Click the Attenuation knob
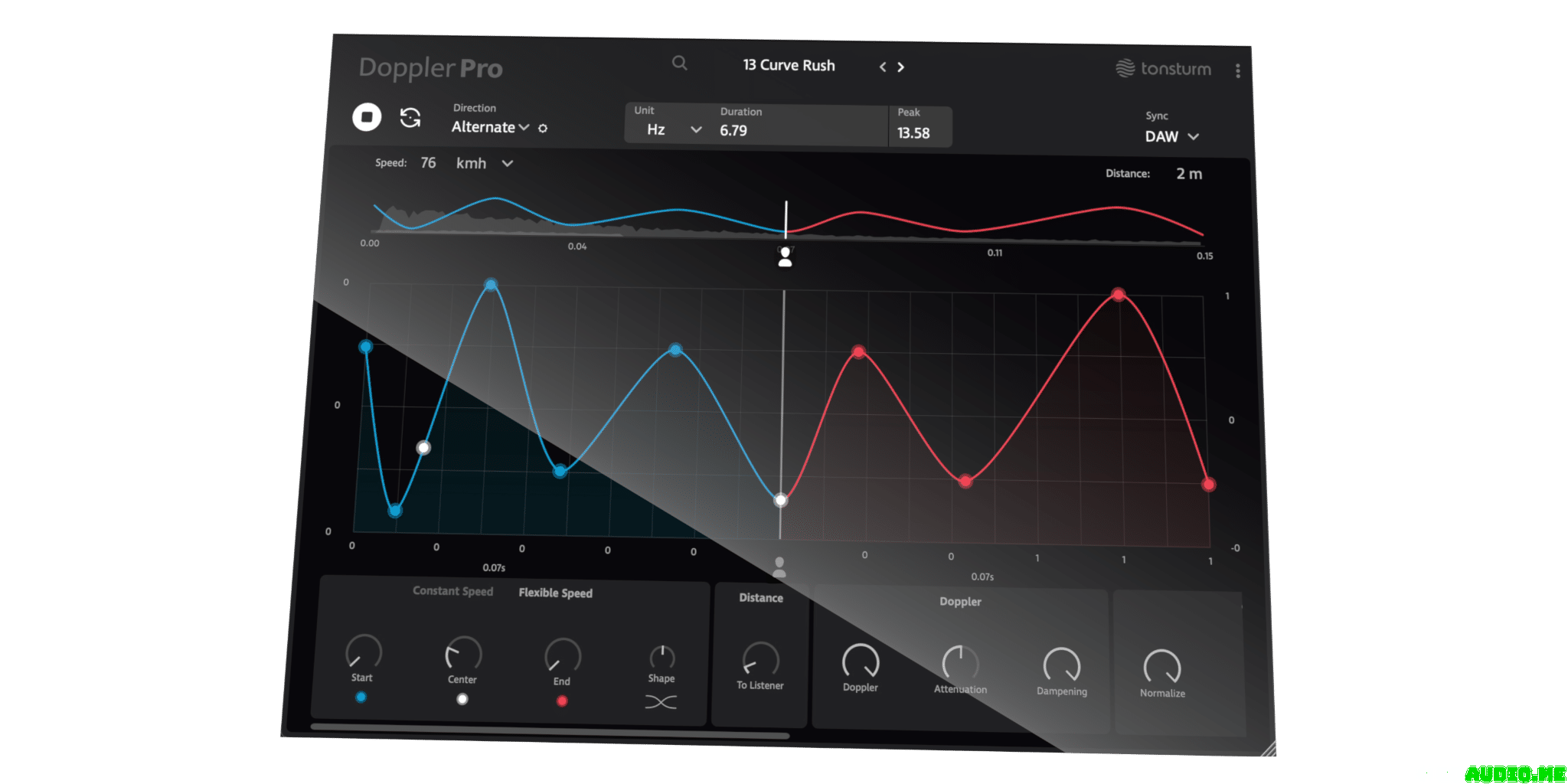The height and width of the screenshot is (784, 1568). pyautogui.click(x=960, y=664)
